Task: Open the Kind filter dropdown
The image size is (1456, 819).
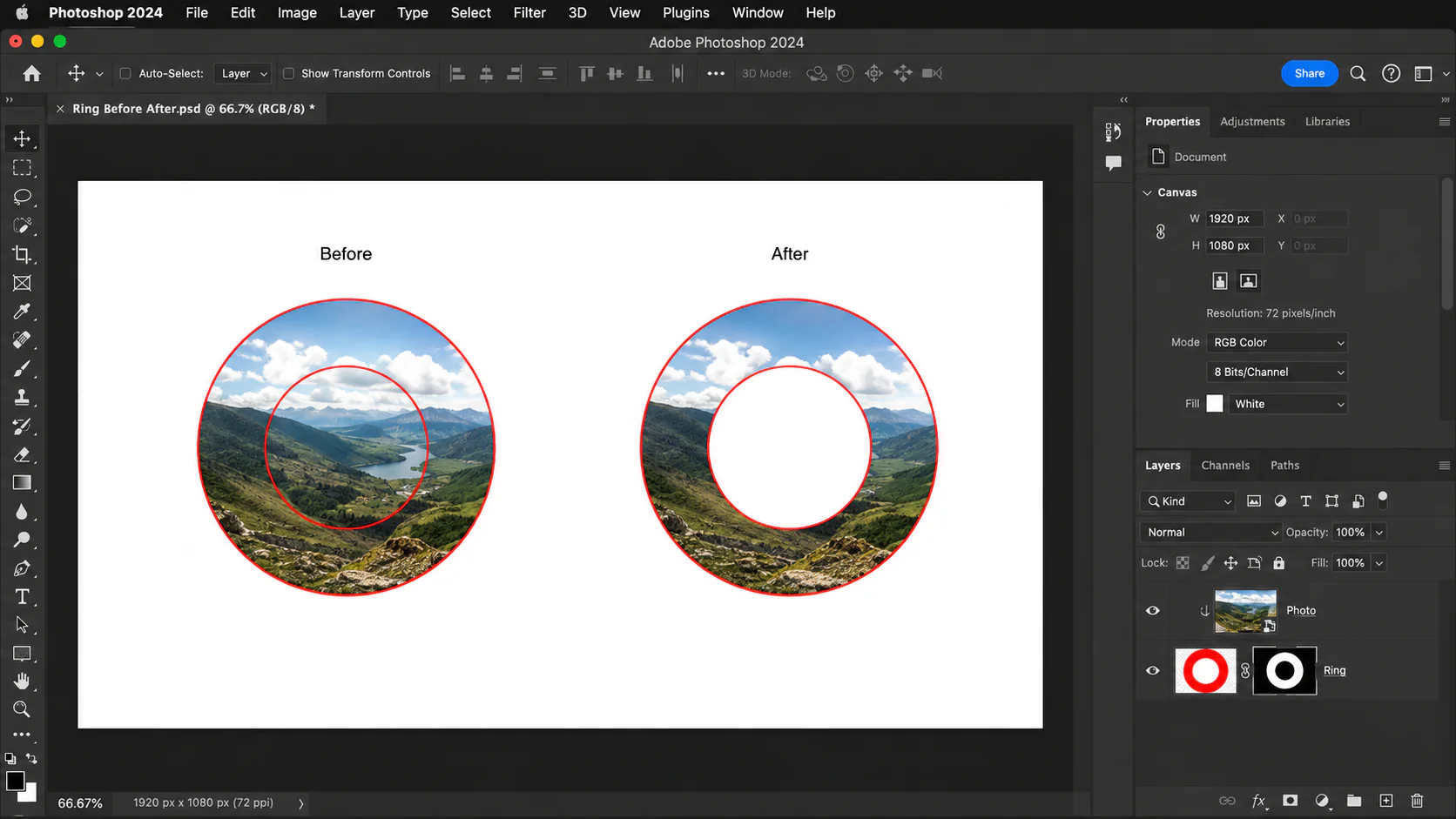Action: (1188, 501)
